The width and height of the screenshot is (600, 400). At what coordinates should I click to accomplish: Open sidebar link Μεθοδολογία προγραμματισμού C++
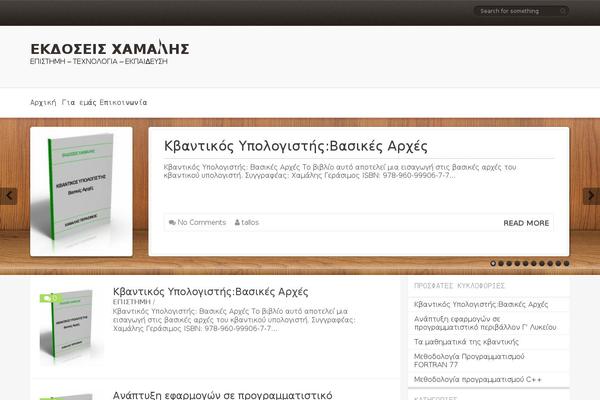tap(478, 379)
